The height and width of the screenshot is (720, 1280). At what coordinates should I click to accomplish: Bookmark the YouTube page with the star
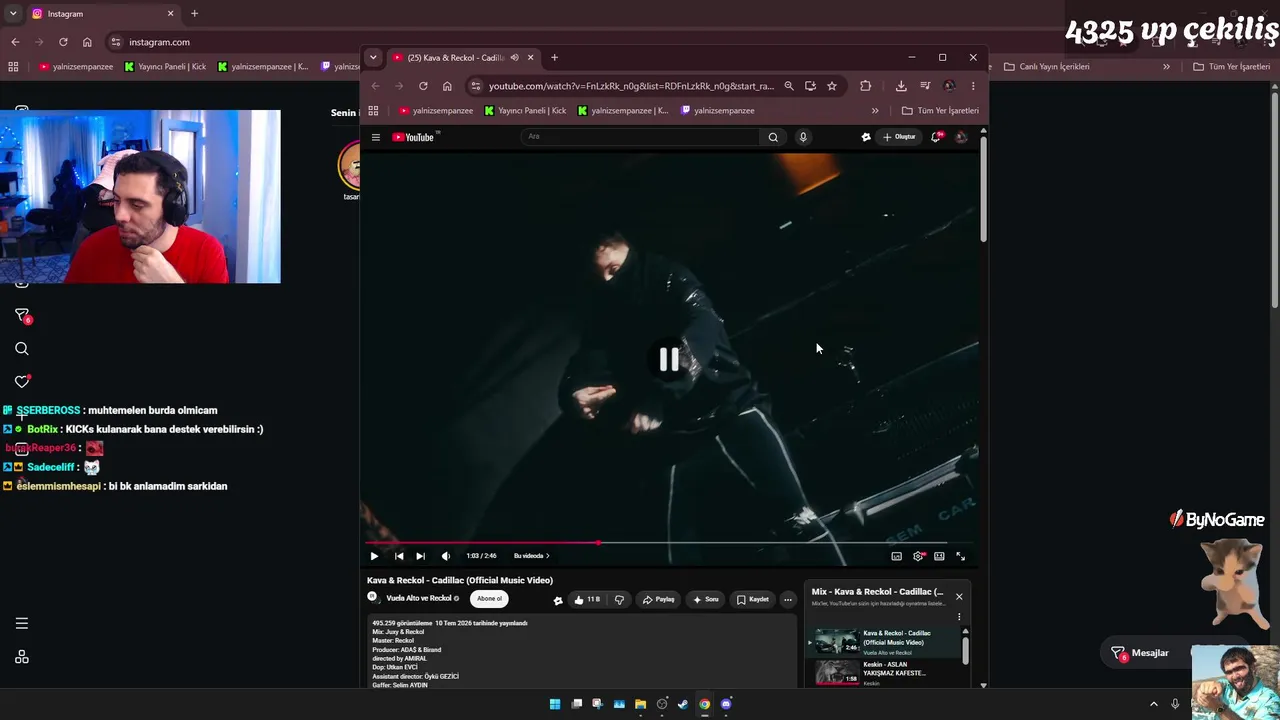(x=832, y=86)
